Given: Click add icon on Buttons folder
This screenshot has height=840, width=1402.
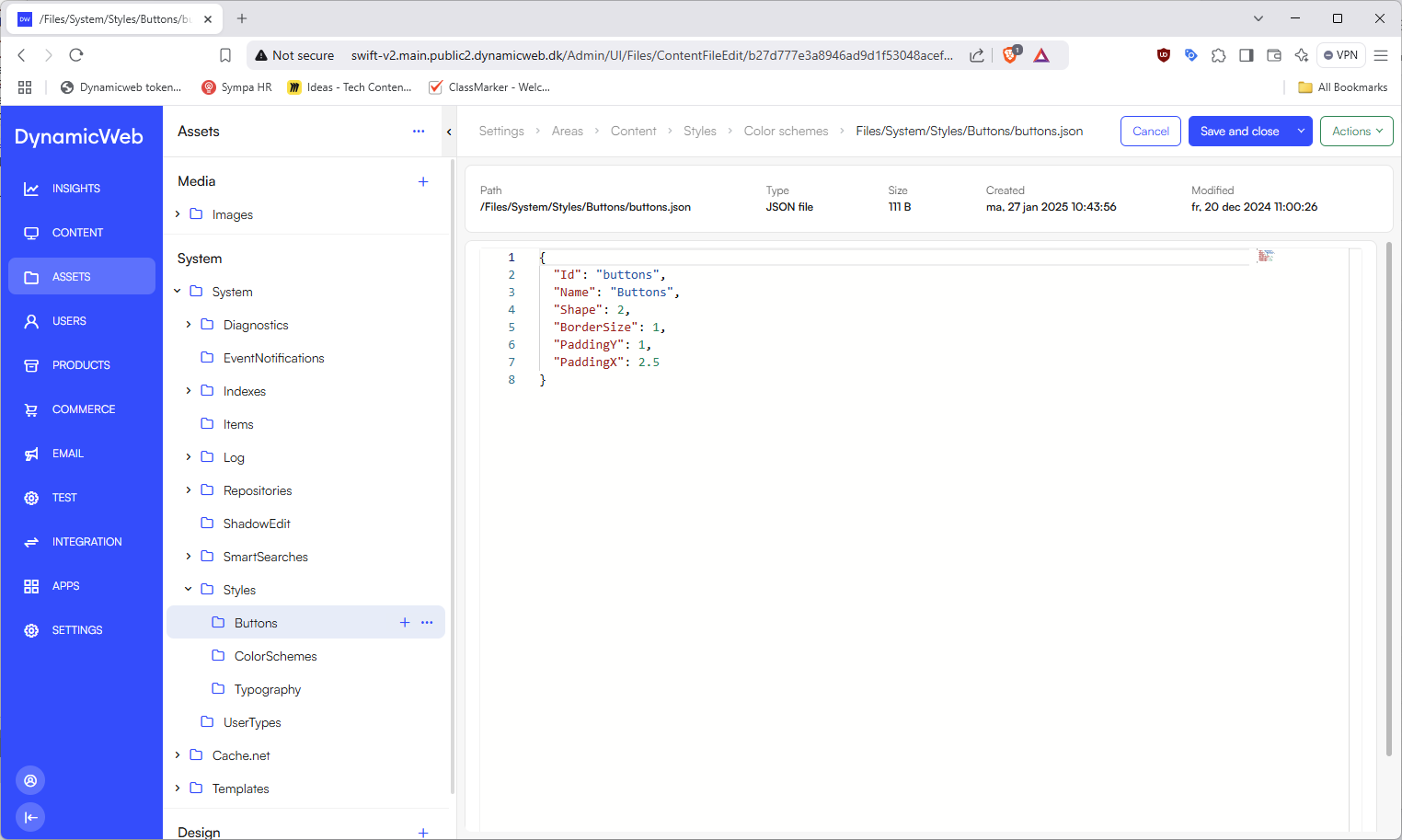Looking at the screenshot, I should click(x=405, y=623).
